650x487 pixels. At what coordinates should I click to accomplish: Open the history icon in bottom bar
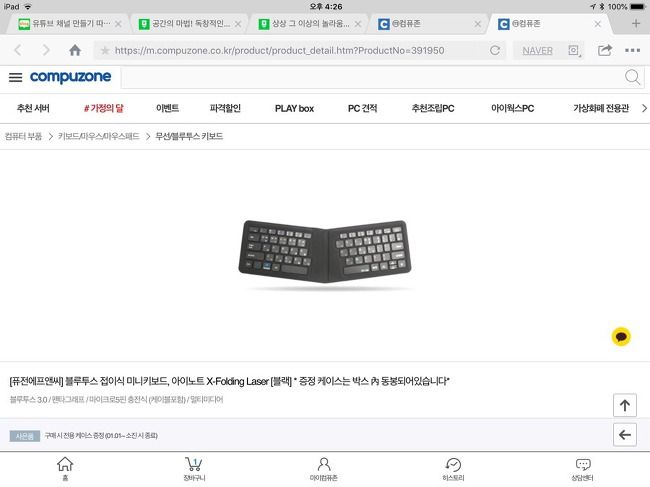[453, 469]
